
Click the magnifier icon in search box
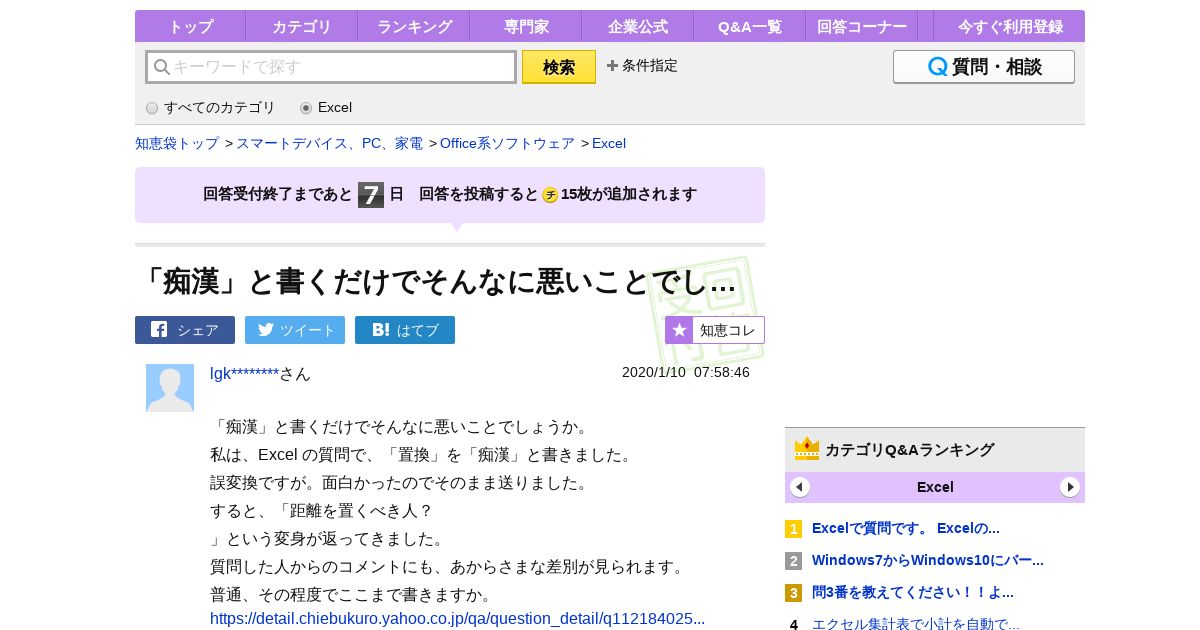(x=162, y=67)
